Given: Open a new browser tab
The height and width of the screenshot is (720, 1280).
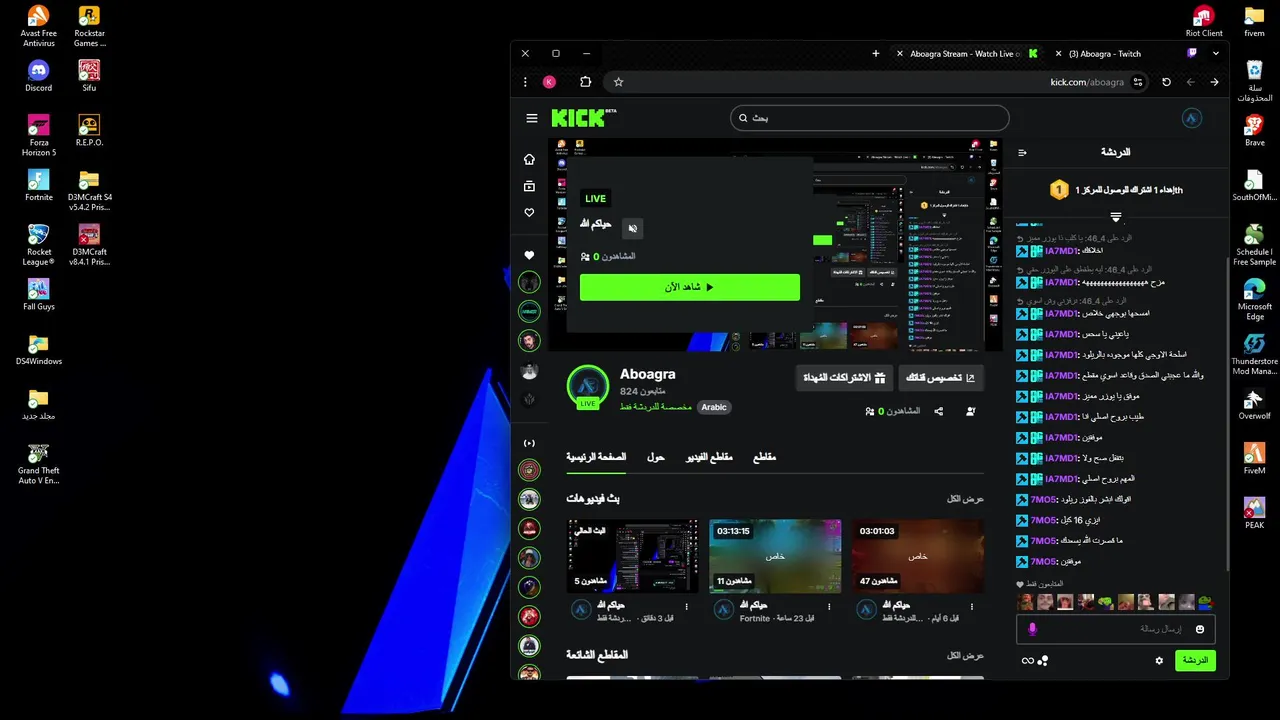Looking at the screenshot, I should click(x=876, y=54).
